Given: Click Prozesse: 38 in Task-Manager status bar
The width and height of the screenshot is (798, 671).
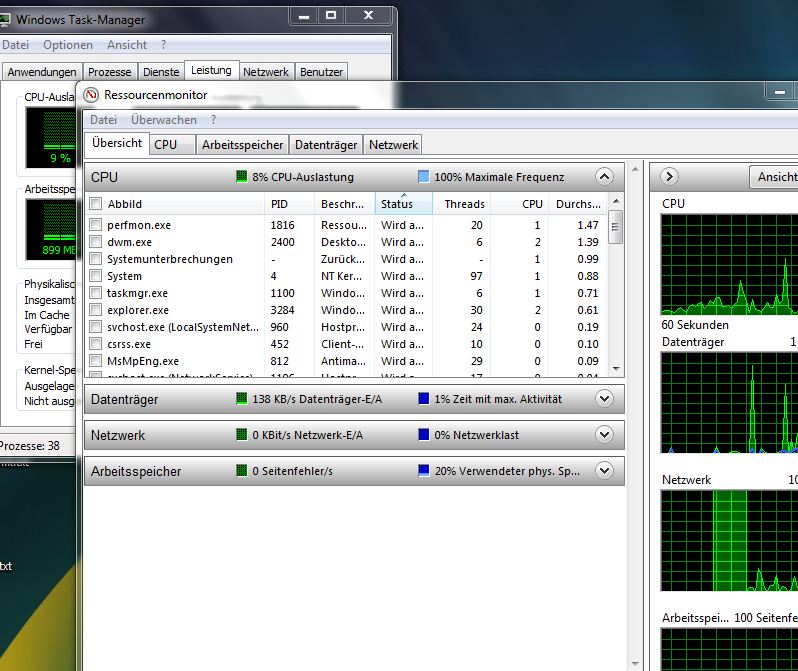Looking at the screenshot, I should click(x=30, y=446).
